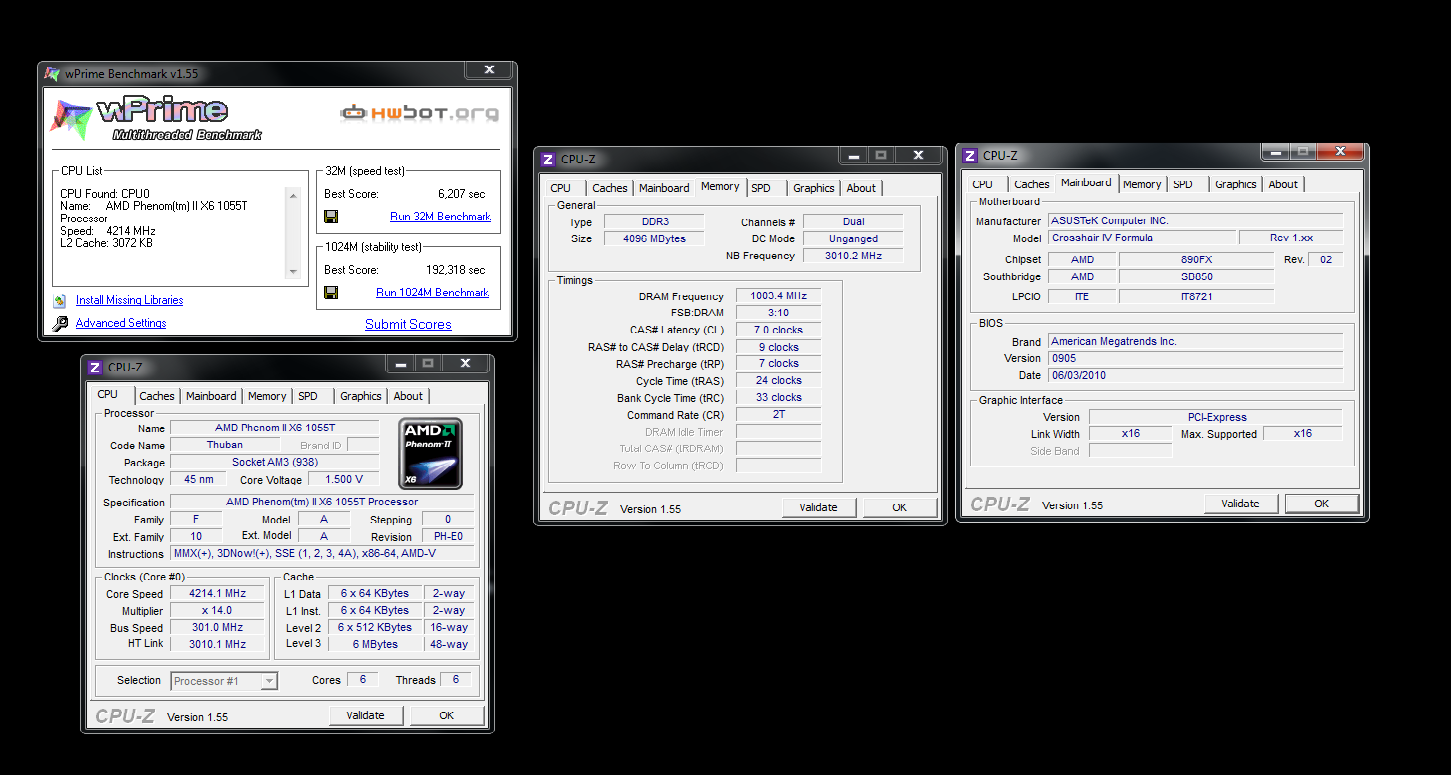The image size is (1451, 775).
Task: Click save icon under 1024M Best Score
Action: 331,292
